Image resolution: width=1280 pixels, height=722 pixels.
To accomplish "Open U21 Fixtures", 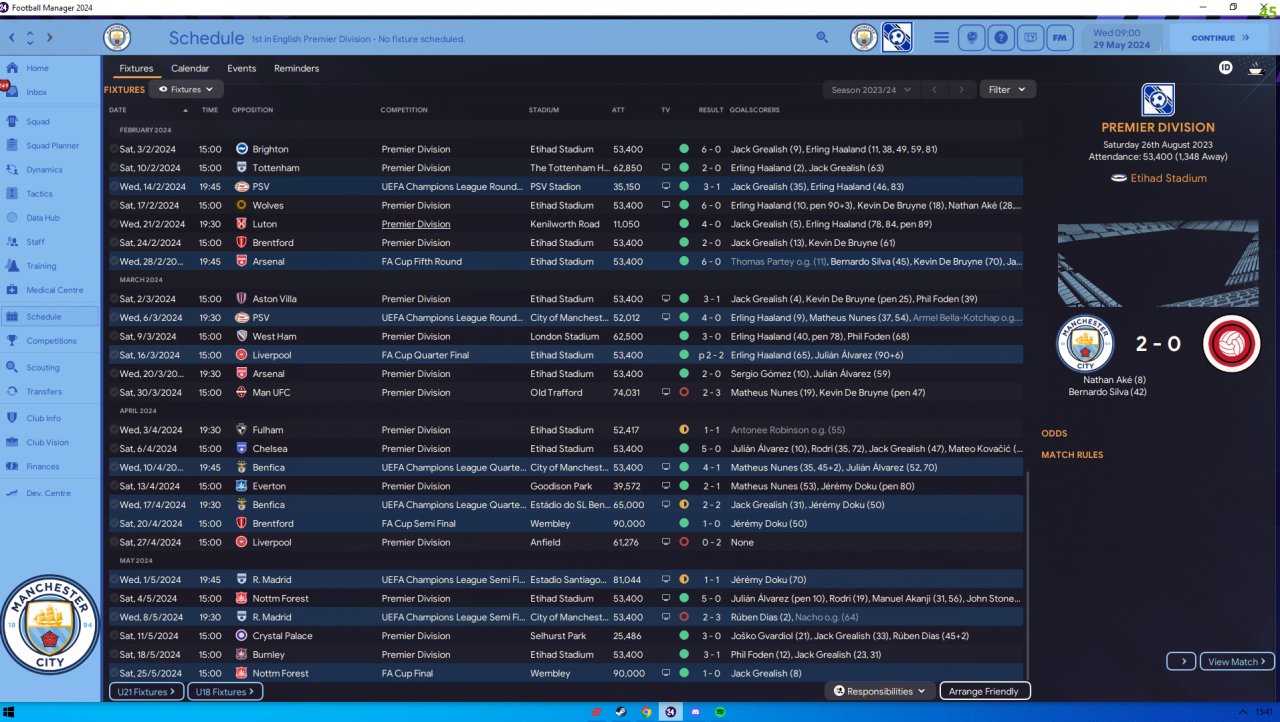I will 146,691.
